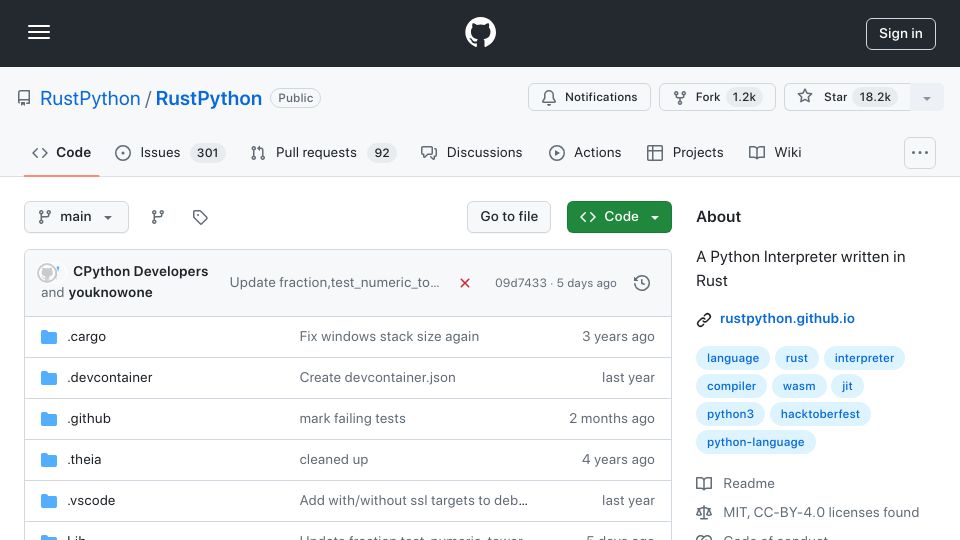Switch to the Code tab

click(x=61, y=152)
